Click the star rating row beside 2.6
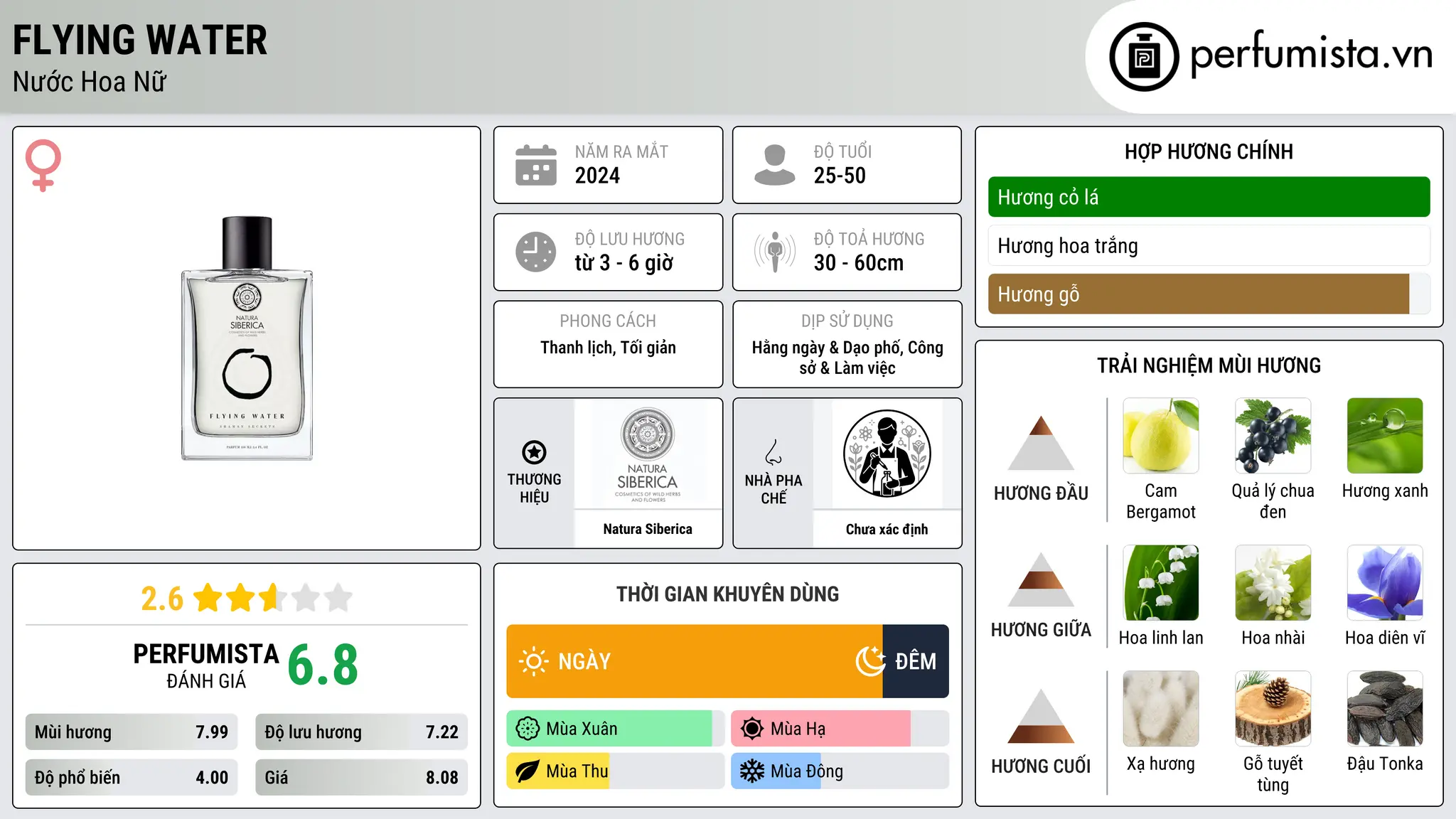 [273, 598]
